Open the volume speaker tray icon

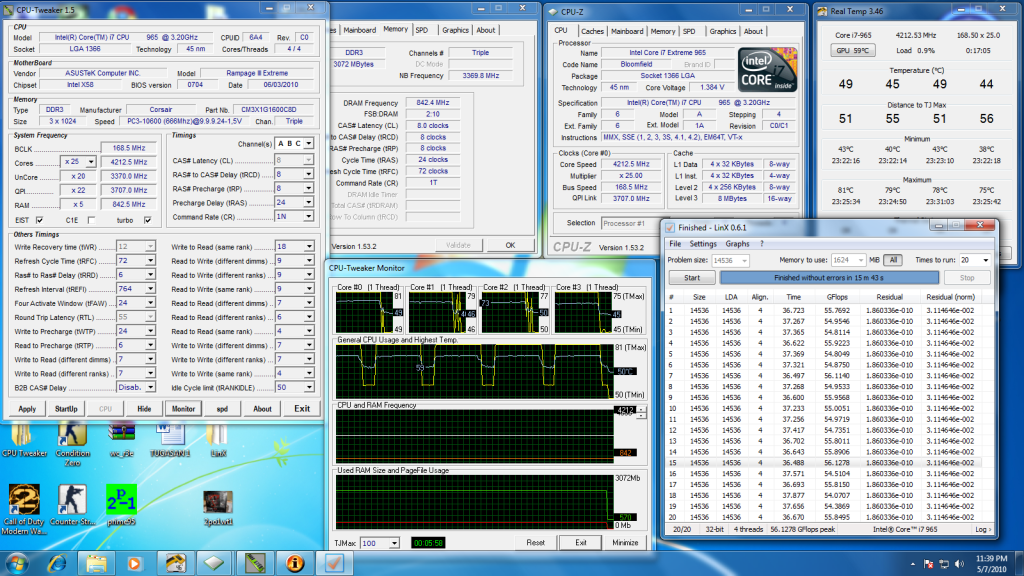coord(959,564)
